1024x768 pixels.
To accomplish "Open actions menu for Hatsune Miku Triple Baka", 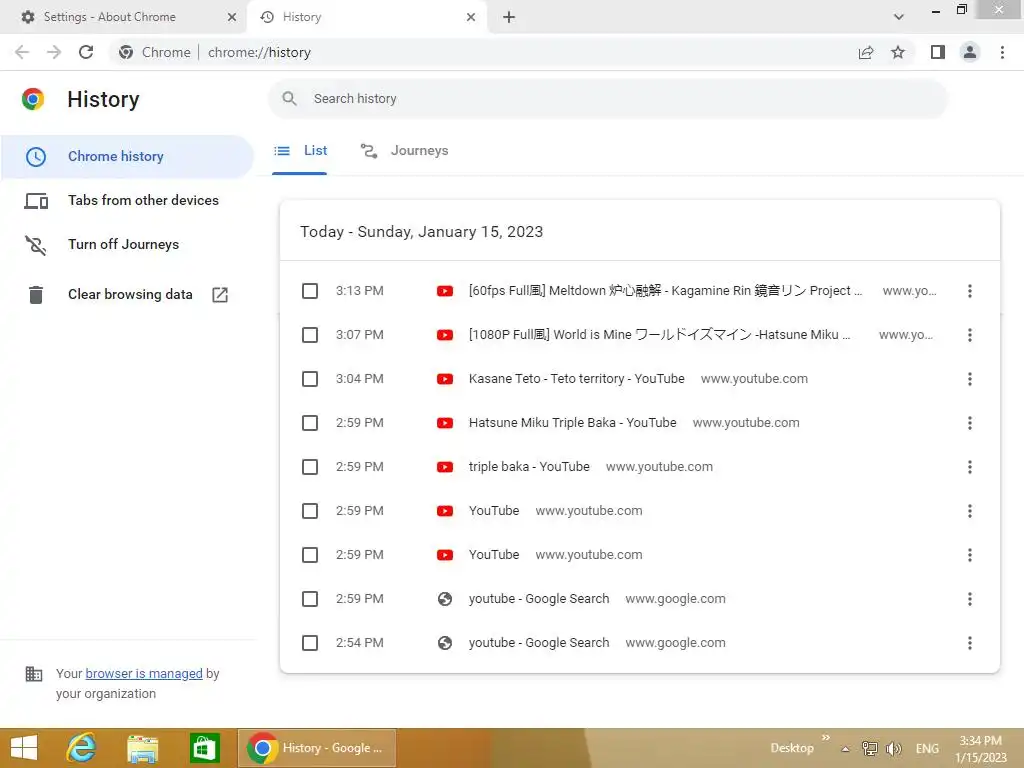I will click(x=970, y=423).
